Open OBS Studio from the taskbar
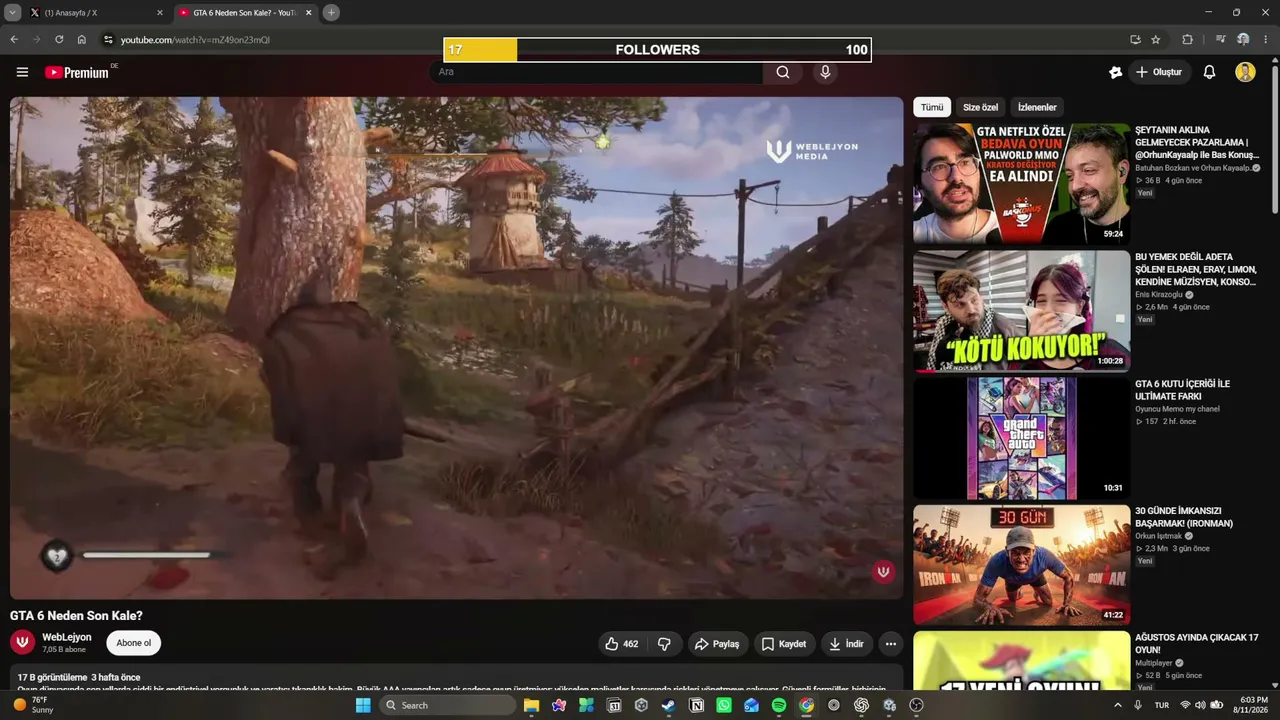 (916, 705)
